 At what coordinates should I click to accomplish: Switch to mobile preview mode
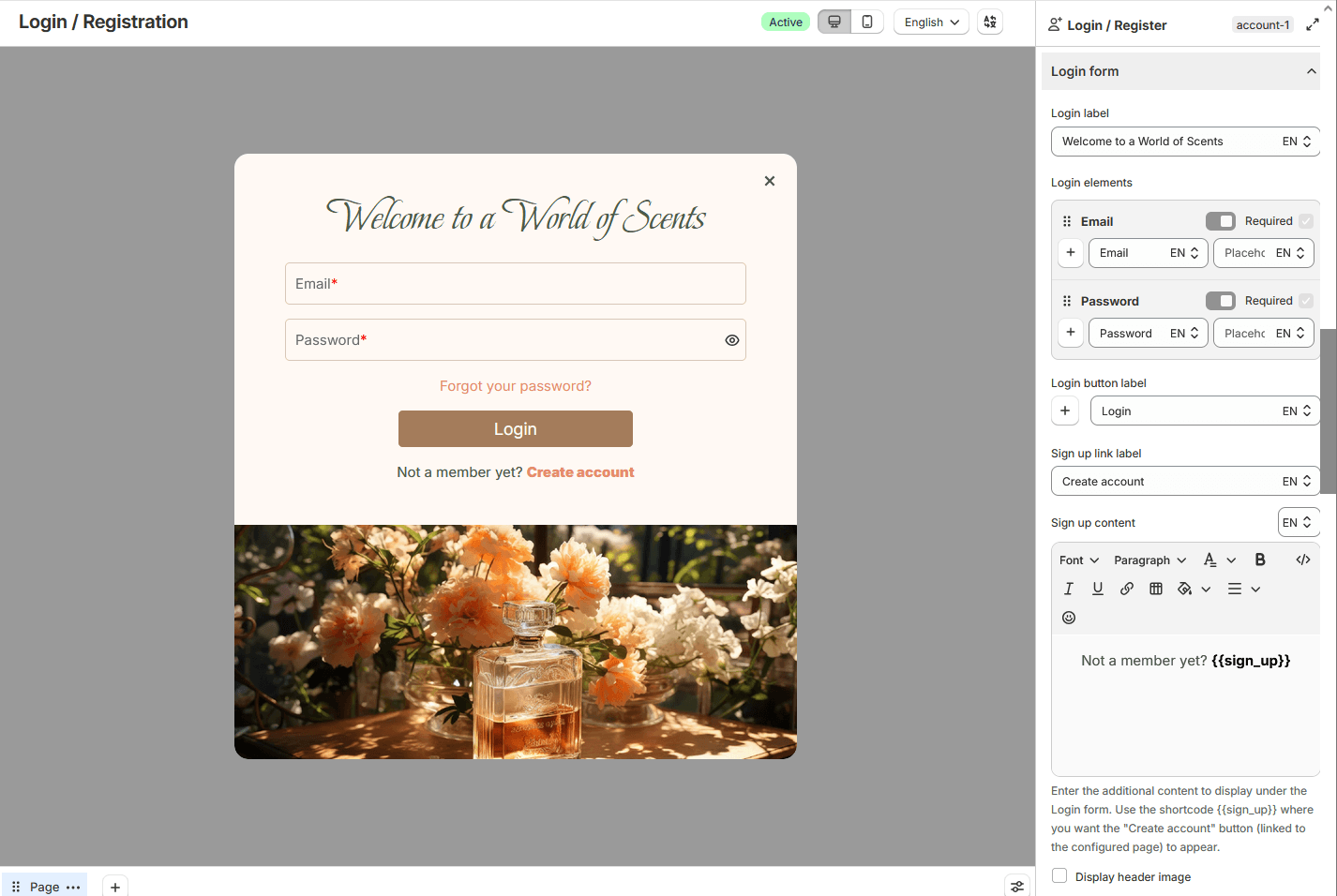point(867,22)
